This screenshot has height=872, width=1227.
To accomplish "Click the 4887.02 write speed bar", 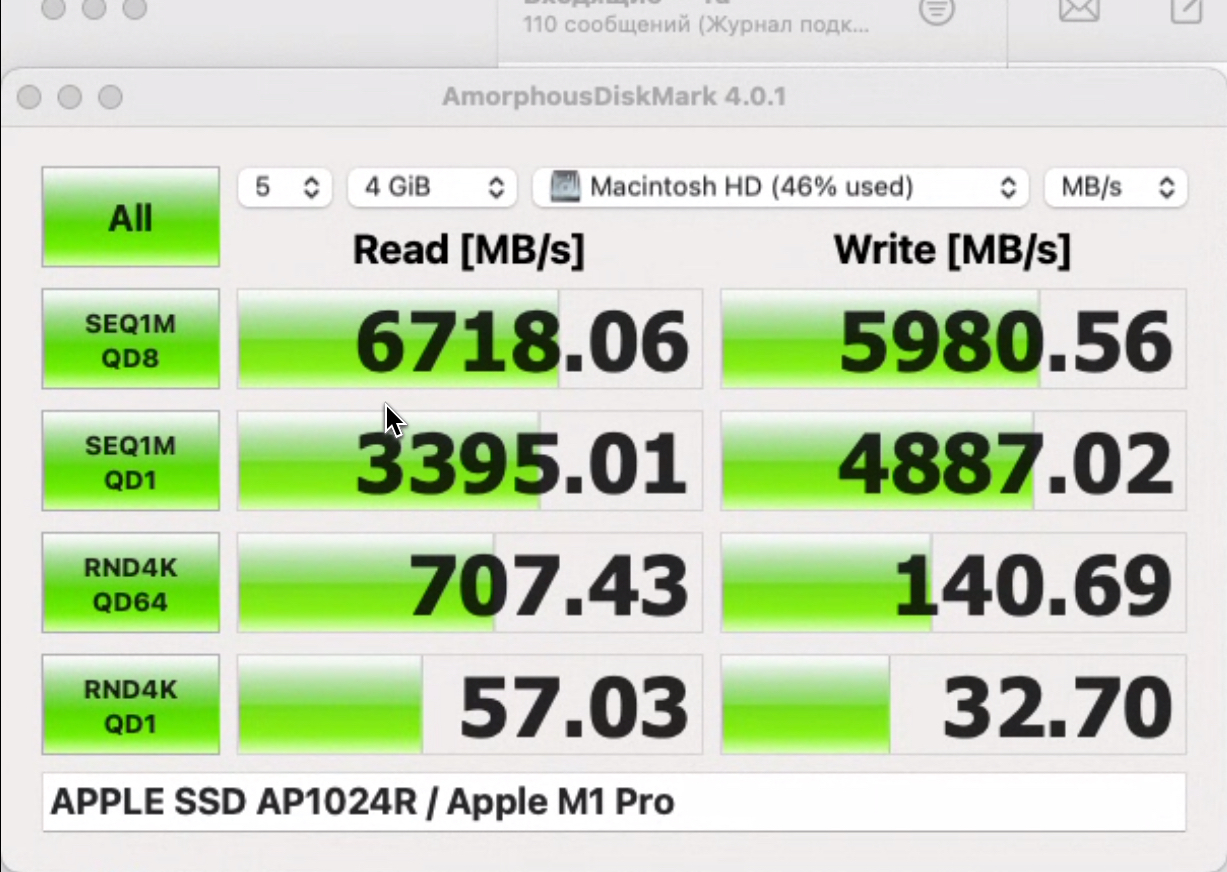I will (x=953, y=462).
